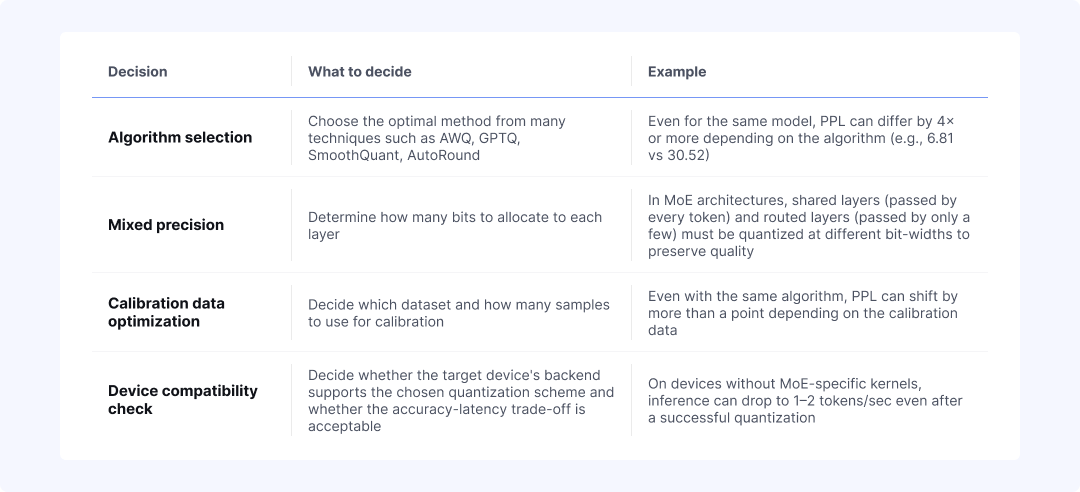The width and height of the screenshot is (1080, 492).
Task: Click the Decision column header
Action: pos(138,72)
